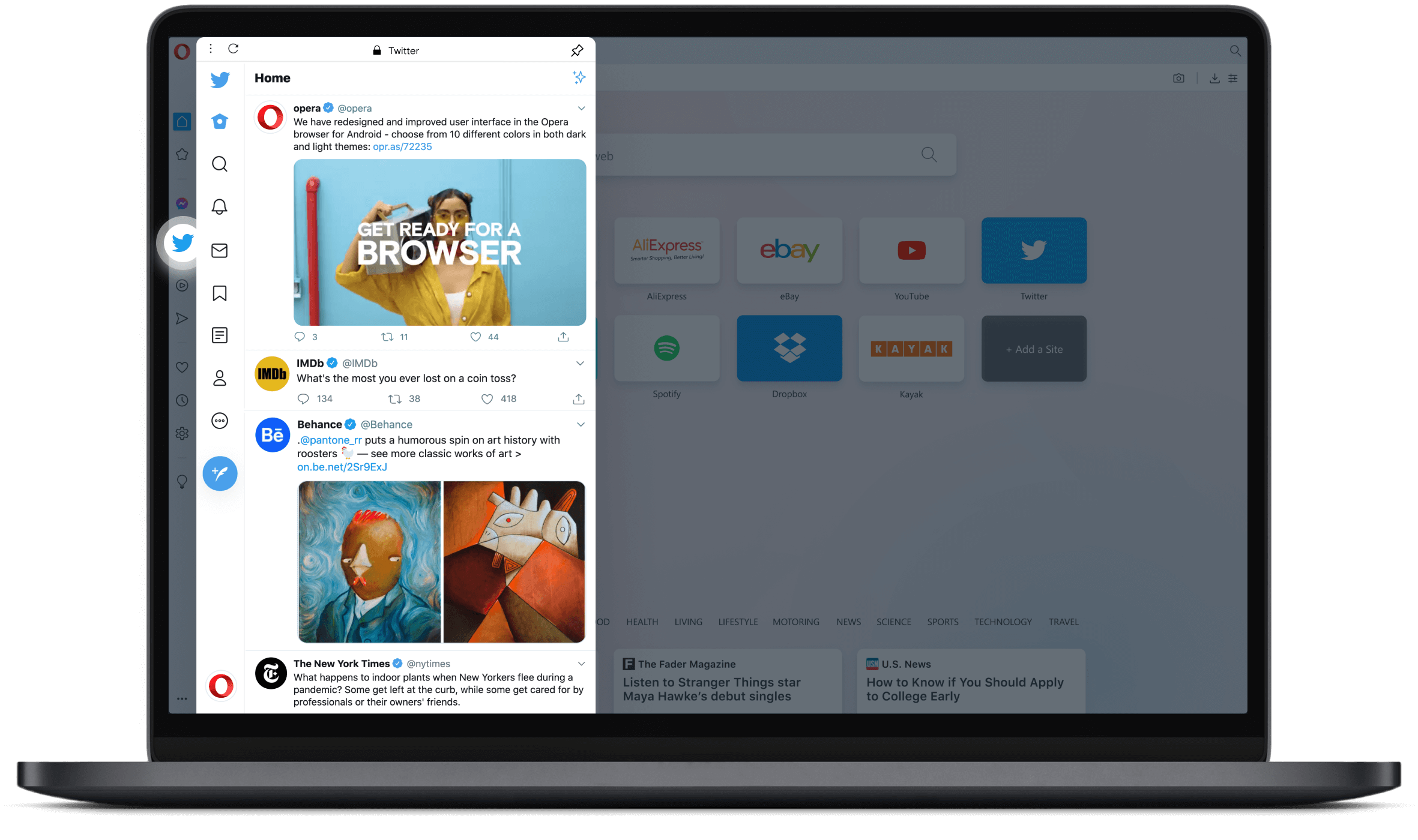Viewport: 1418px width, 840px height.
Task: Expand the Opera tweet dropdown
Action: click(580, 108)
